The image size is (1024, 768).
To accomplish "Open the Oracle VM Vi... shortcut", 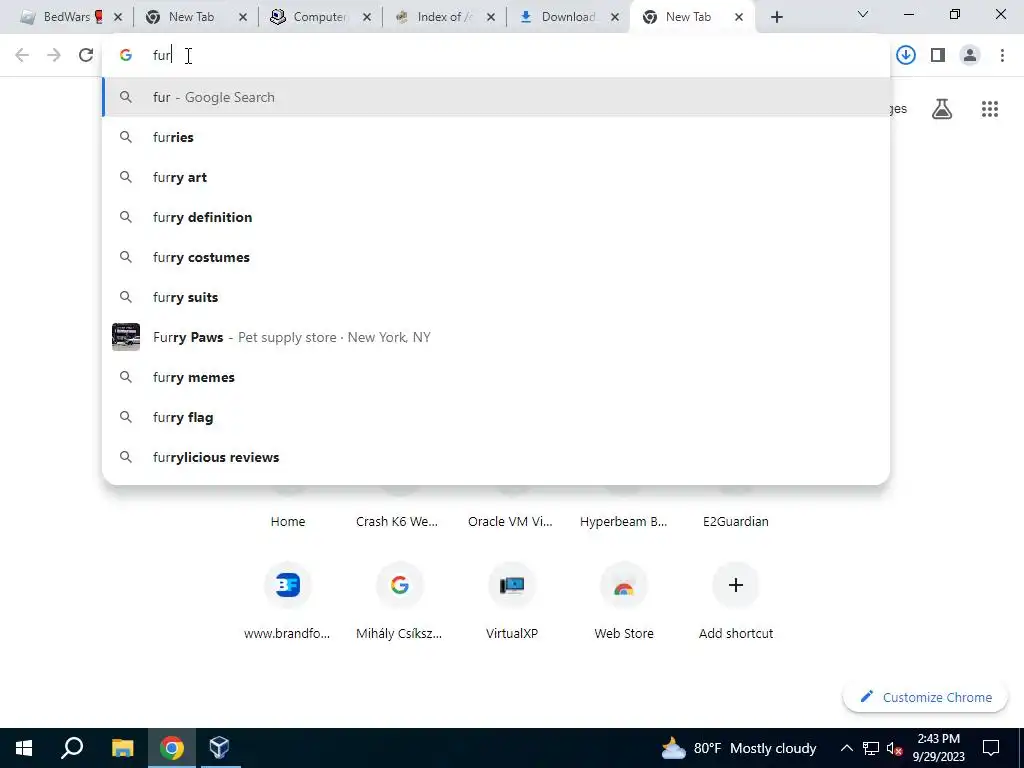I will coord(510,521).
